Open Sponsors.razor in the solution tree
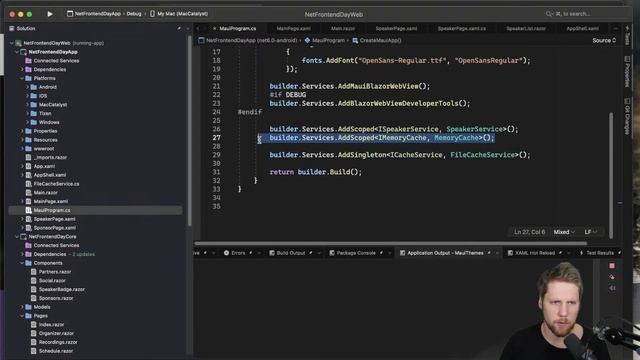 click(x=56, y=298)
